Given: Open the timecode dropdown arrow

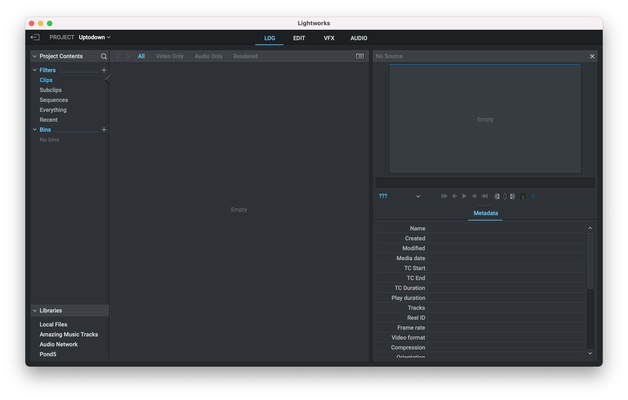Looking at the screenshot, I should 418,197.
